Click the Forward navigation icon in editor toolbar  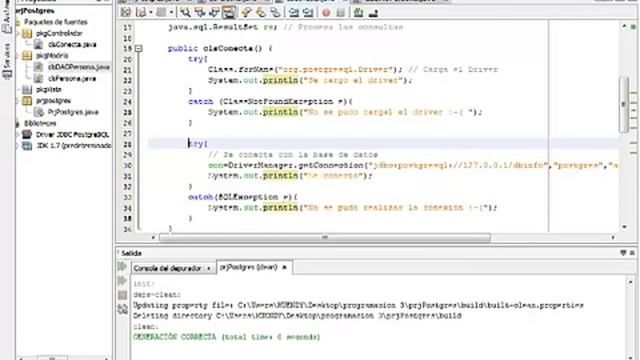point(162,13)
